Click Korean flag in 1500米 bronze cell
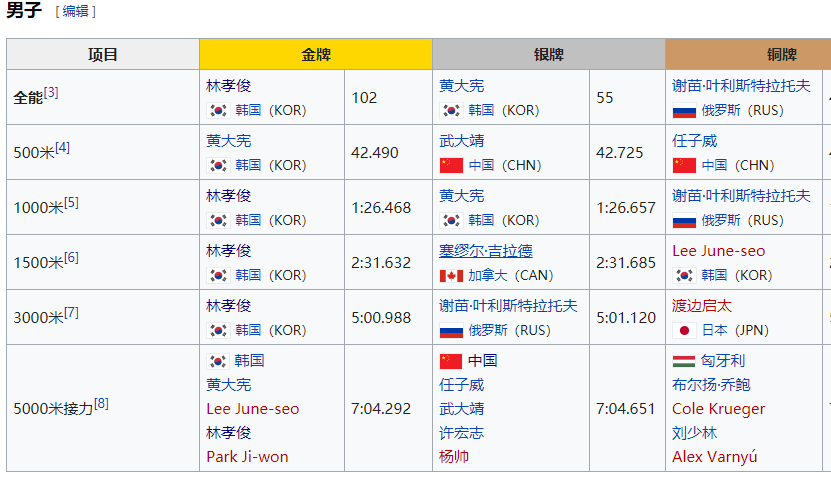The height and width of the screenshot is (481, 831). (684, 275)
